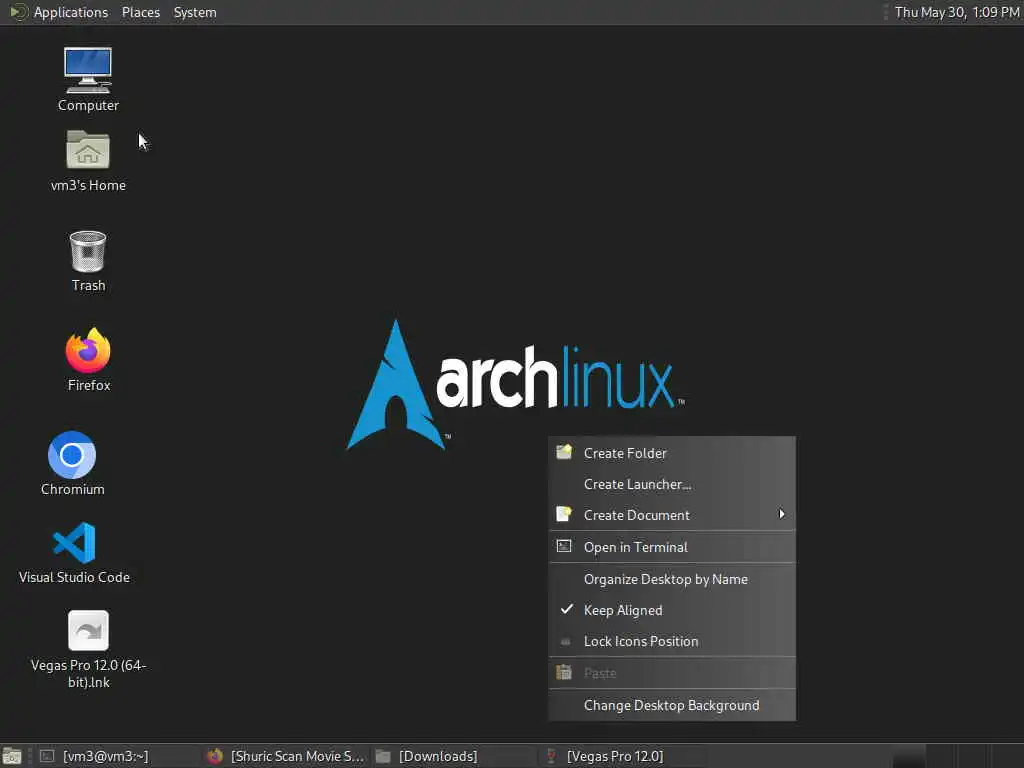
Task: Click the clock showing Thu May 30
Action: tap(957, 12)
